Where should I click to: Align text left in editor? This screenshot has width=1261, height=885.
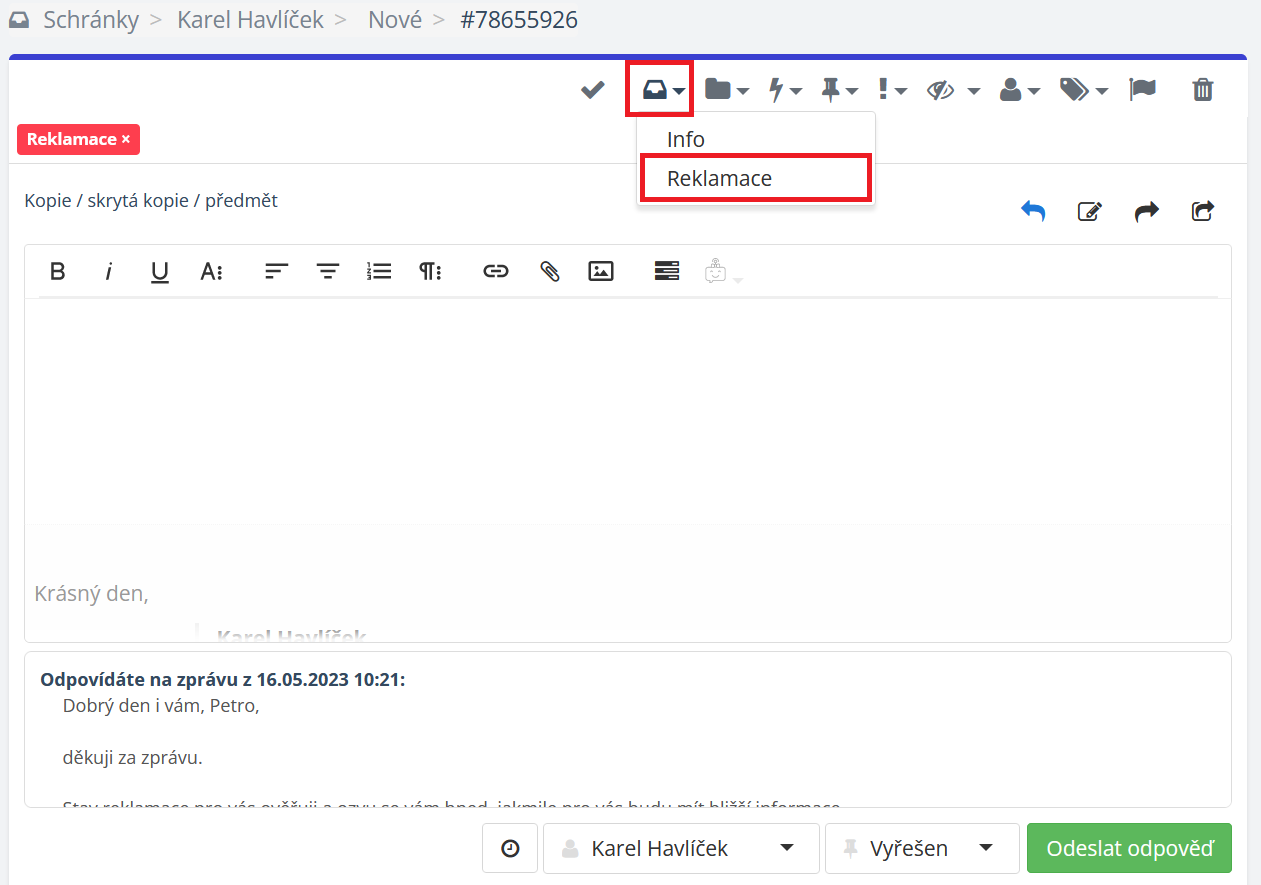277,271
